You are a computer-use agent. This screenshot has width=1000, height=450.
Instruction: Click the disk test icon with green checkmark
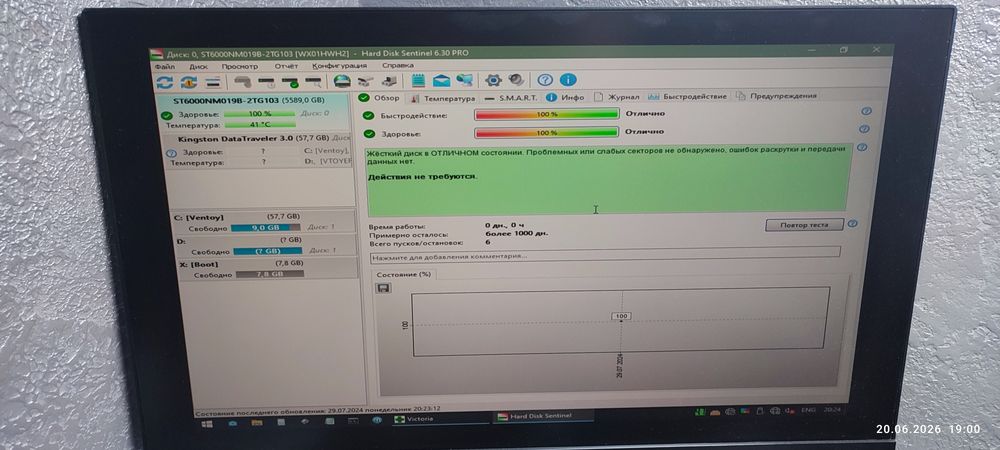point(290,82)
